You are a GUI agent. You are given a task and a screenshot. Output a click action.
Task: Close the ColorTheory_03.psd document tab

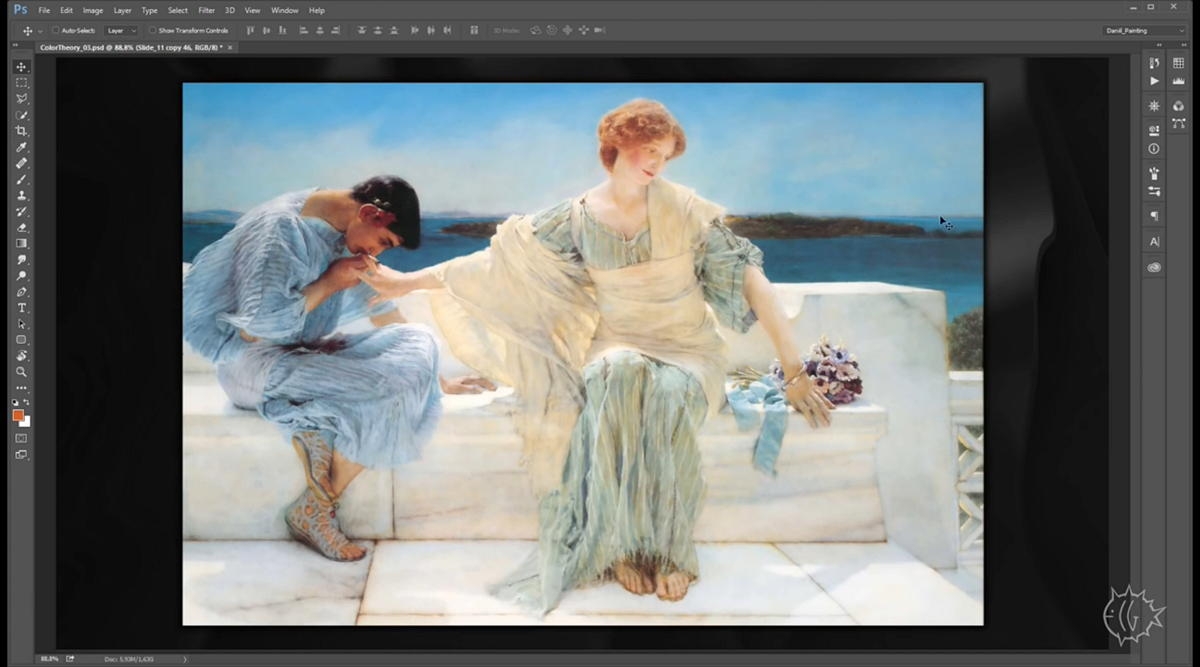pos(231,47)
